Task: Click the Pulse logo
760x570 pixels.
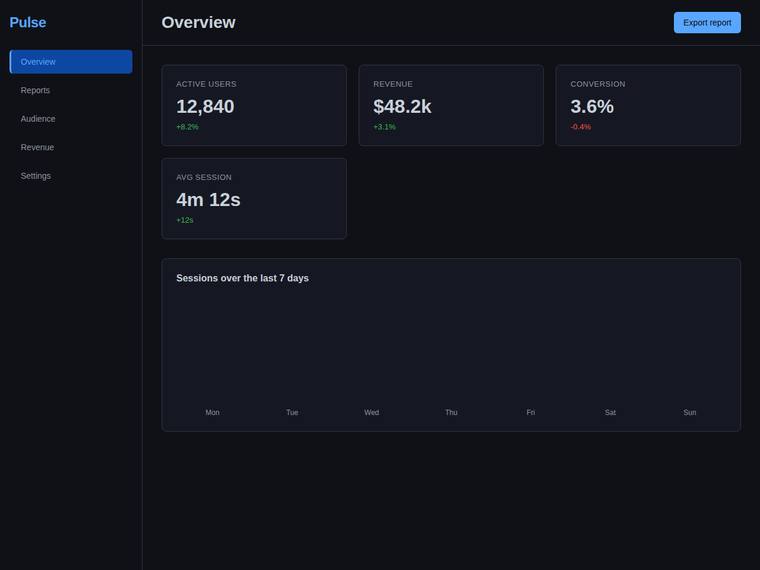Action: (28, 22)
